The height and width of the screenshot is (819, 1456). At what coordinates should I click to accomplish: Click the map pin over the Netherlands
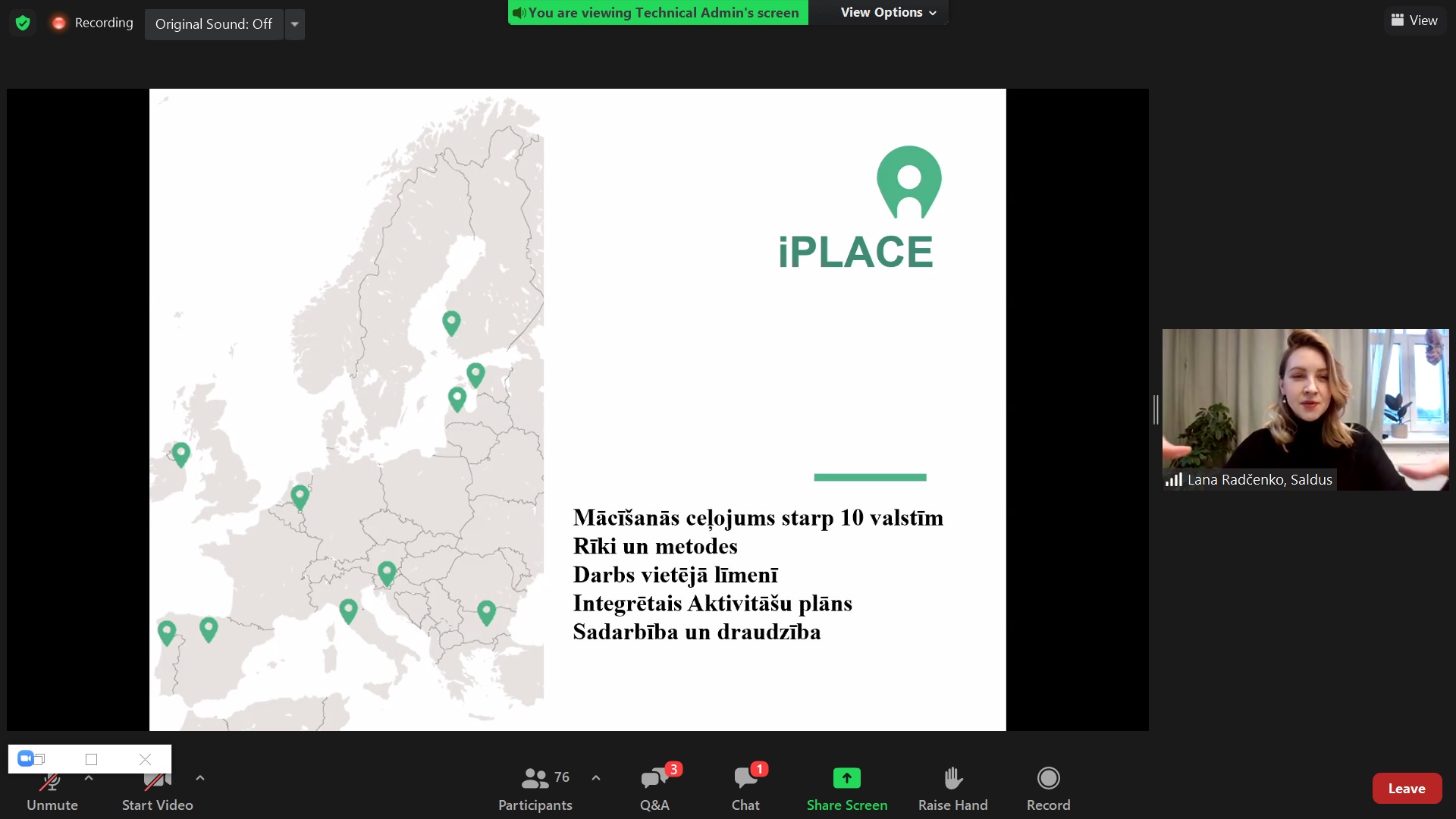click(300, 497)
